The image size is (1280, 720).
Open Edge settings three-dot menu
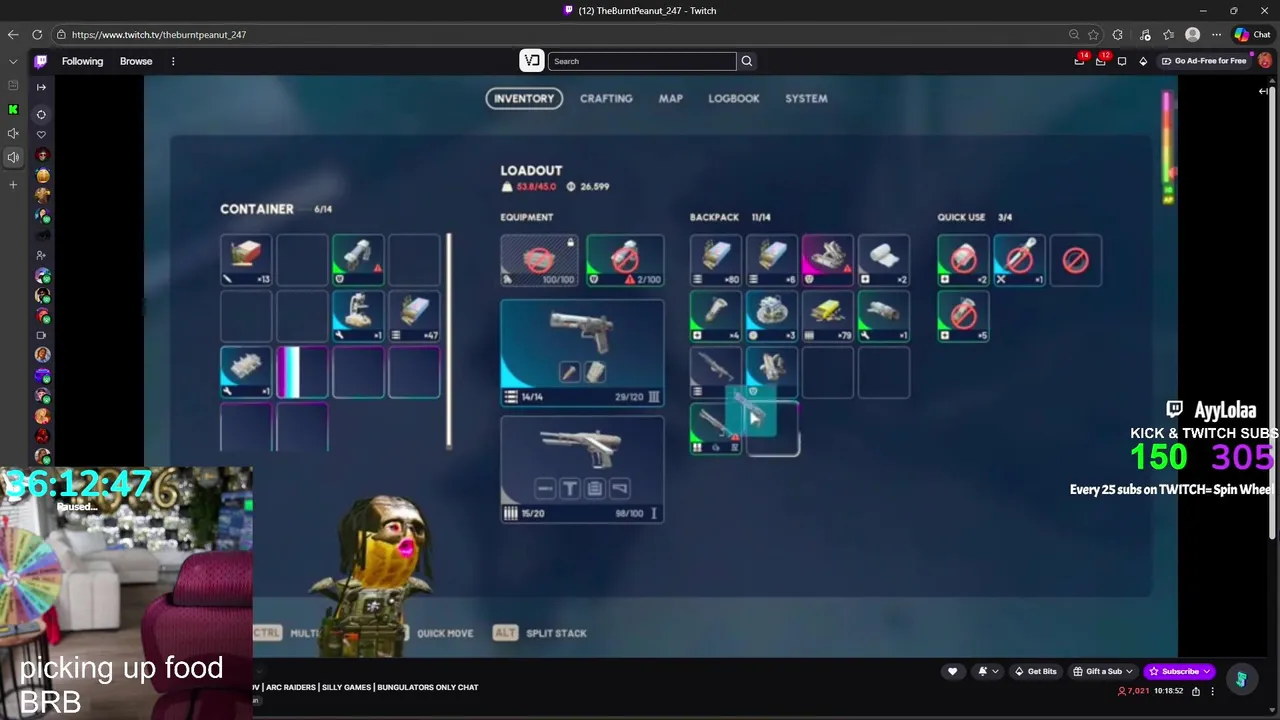pyautogui.click(x=1216, y=34)
